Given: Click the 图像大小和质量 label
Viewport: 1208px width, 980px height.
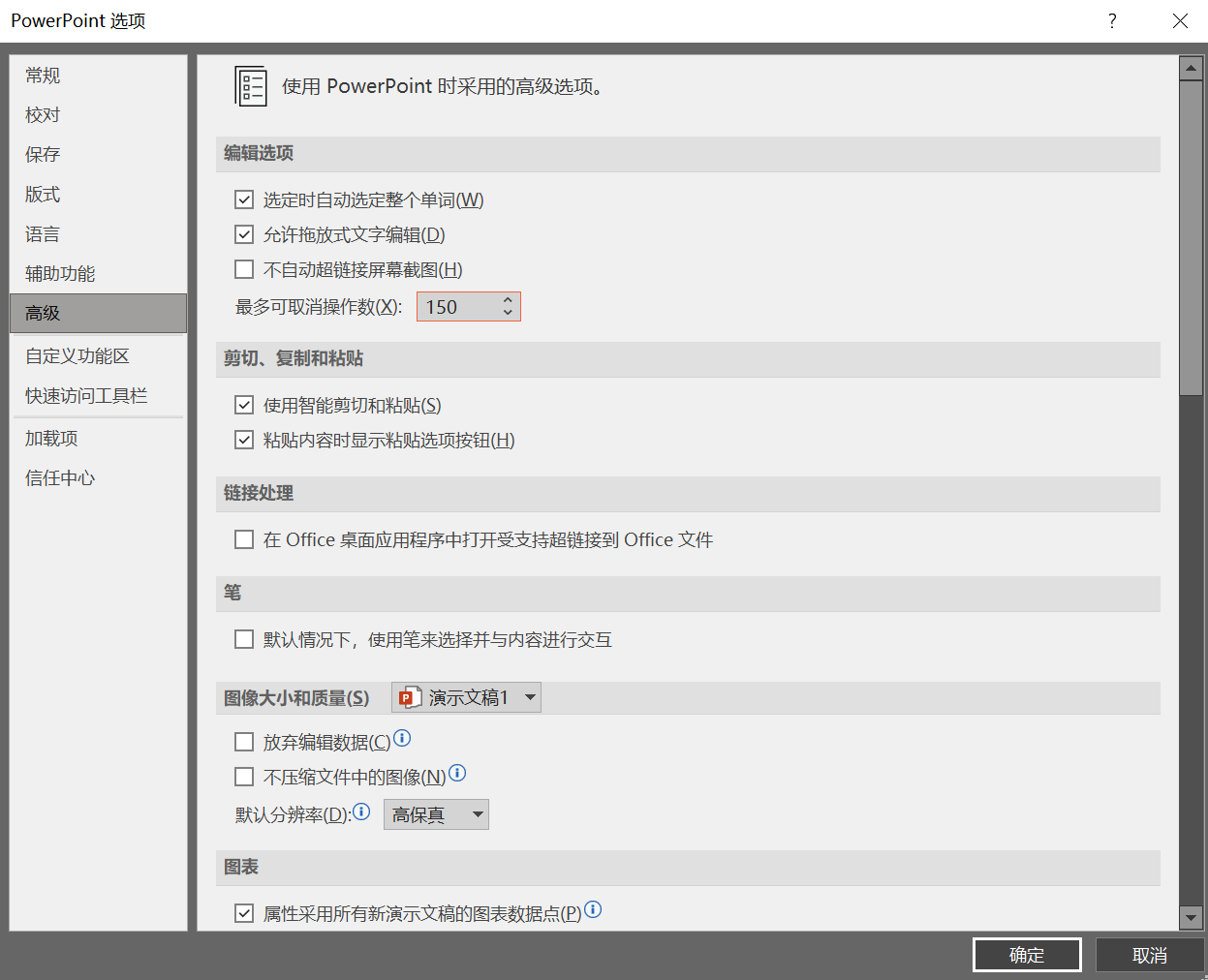Looking at the screenshot, I should [296, 698].
